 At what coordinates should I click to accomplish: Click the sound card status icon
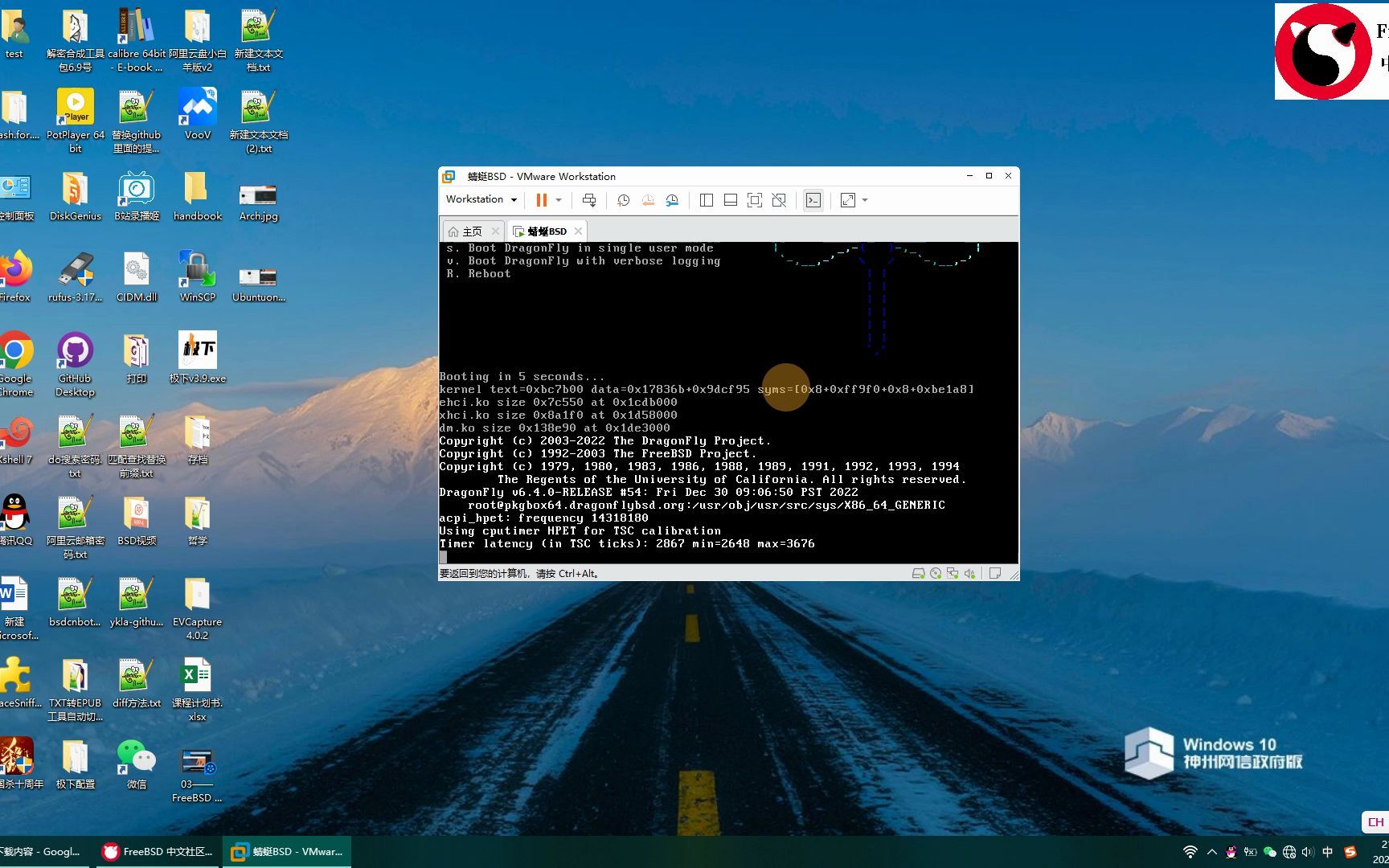(969, 573)
